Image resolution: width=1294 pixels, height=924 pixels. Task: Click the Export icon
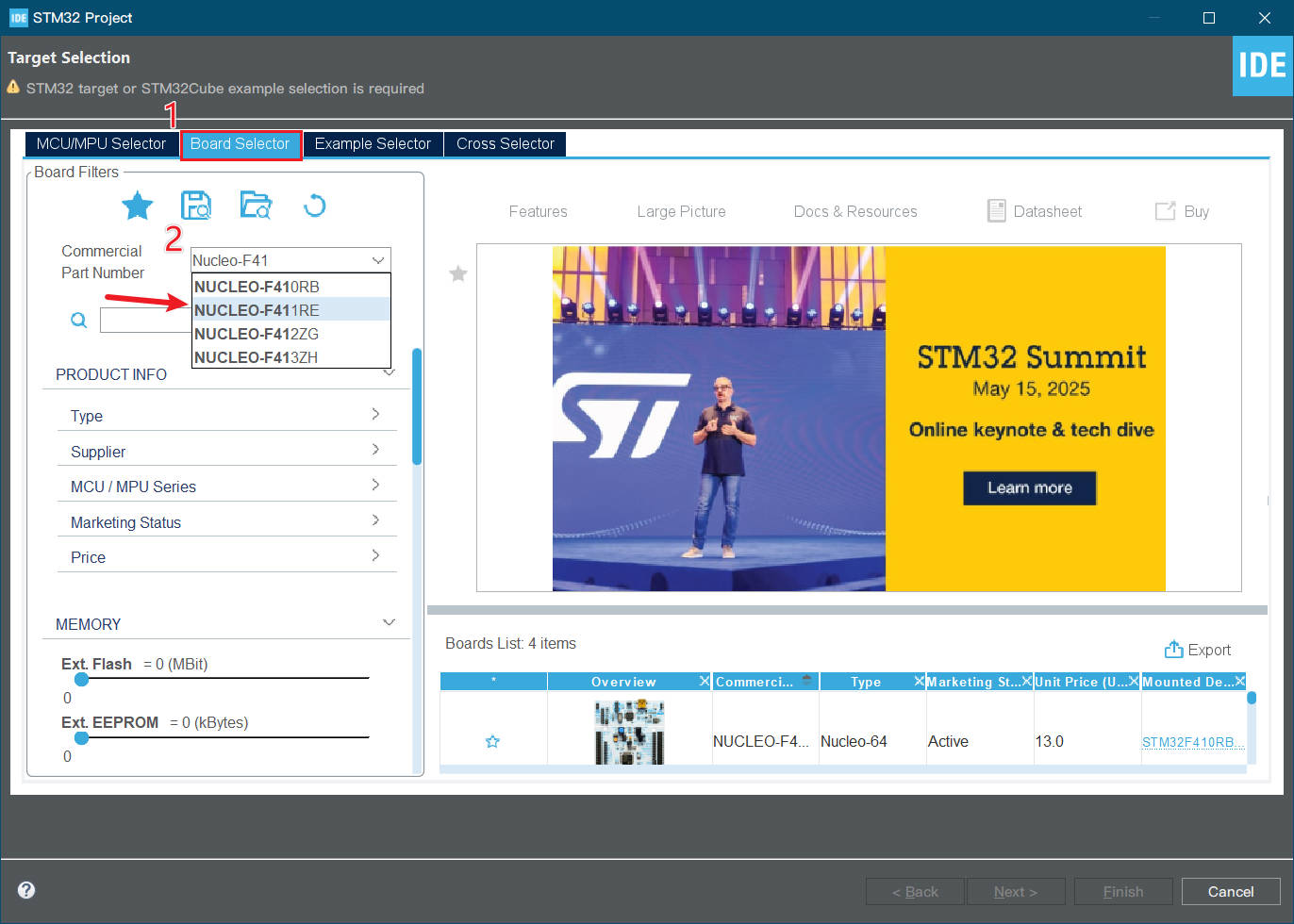(x=1173, y=649)
